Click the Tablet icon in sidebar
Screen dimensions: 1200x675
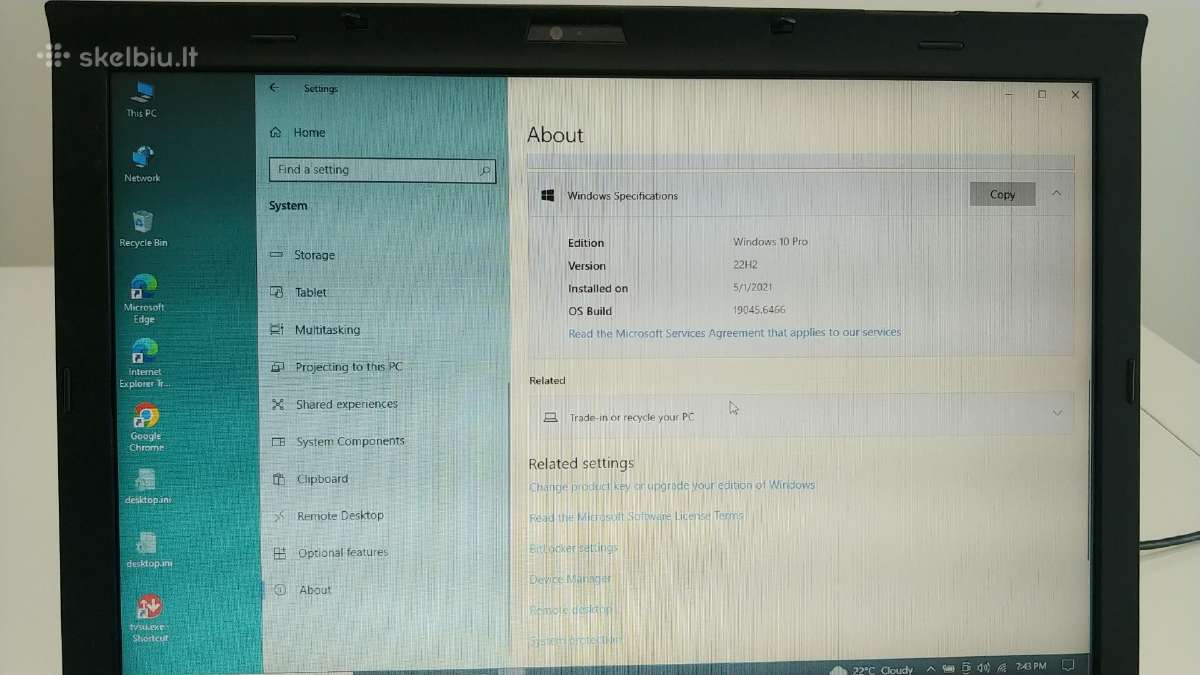(277, 292)
